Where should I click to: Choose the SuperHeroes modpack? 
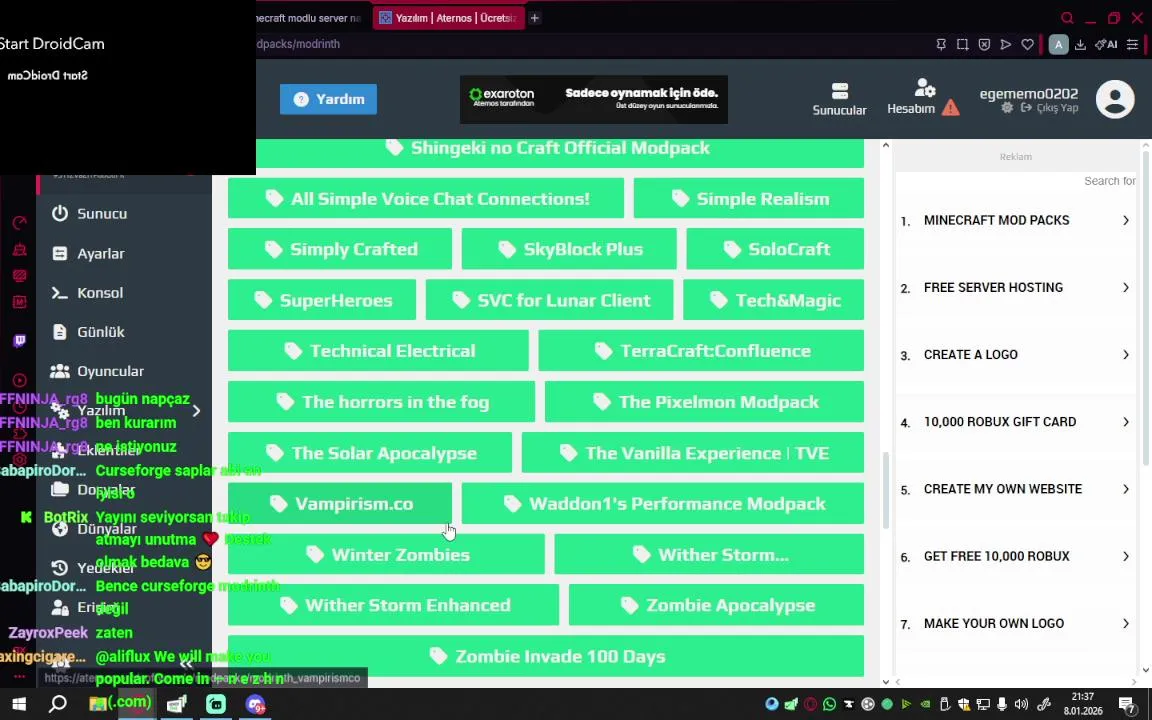click(x=322, y=300)
